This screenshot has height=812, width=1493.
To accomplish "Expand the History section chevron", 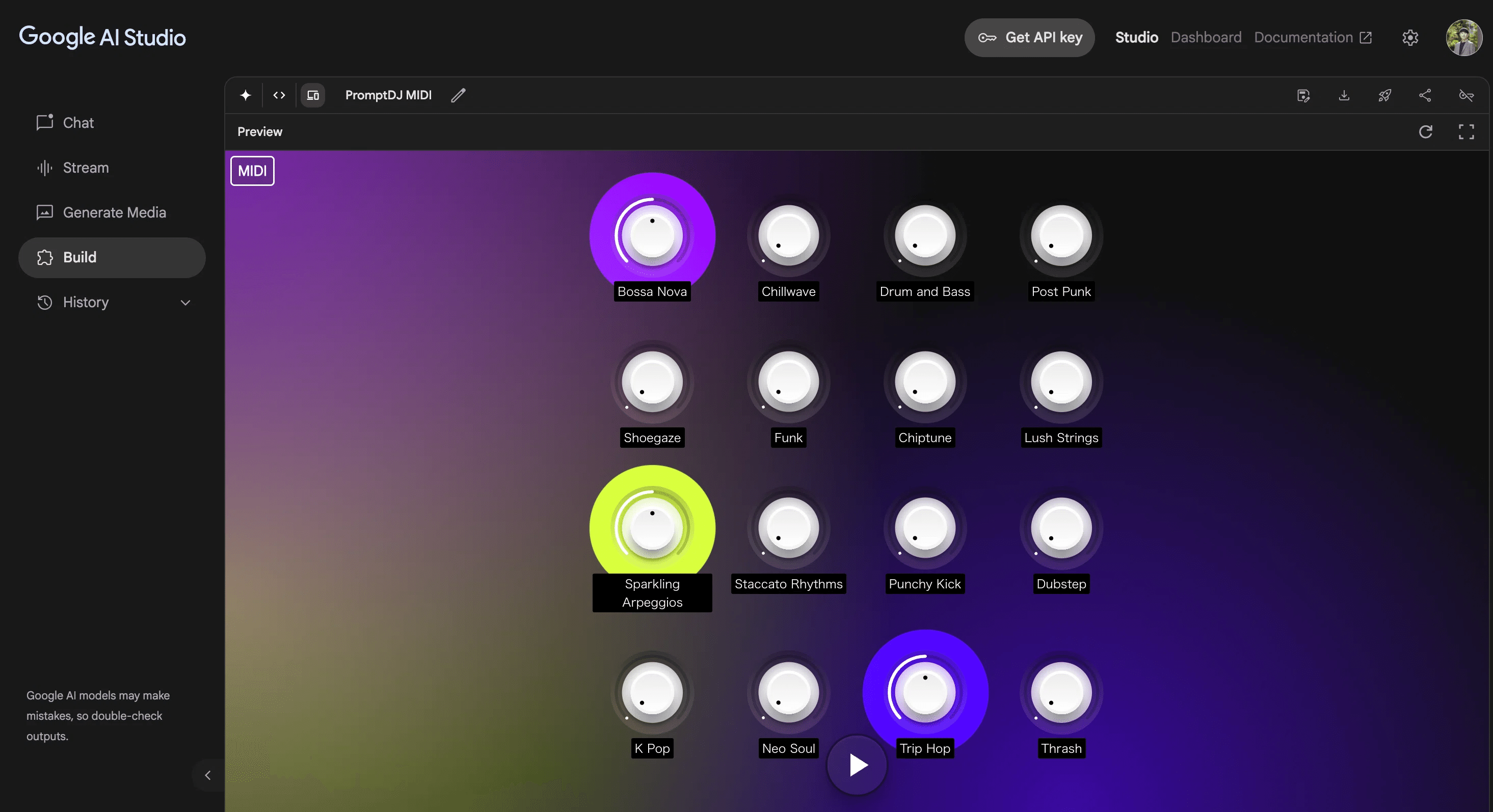I will coord(185,303).
